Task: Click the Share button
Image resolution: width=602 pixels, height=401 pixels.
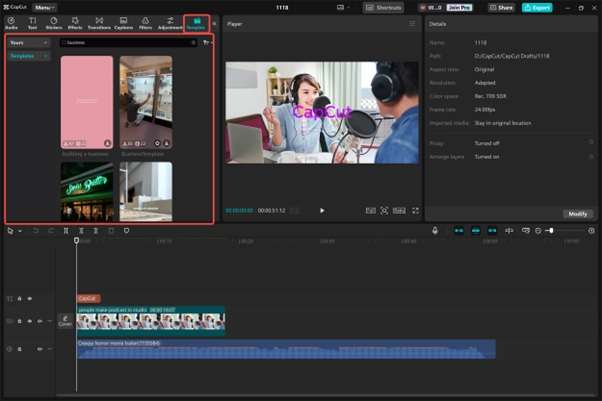Action: 501,7
